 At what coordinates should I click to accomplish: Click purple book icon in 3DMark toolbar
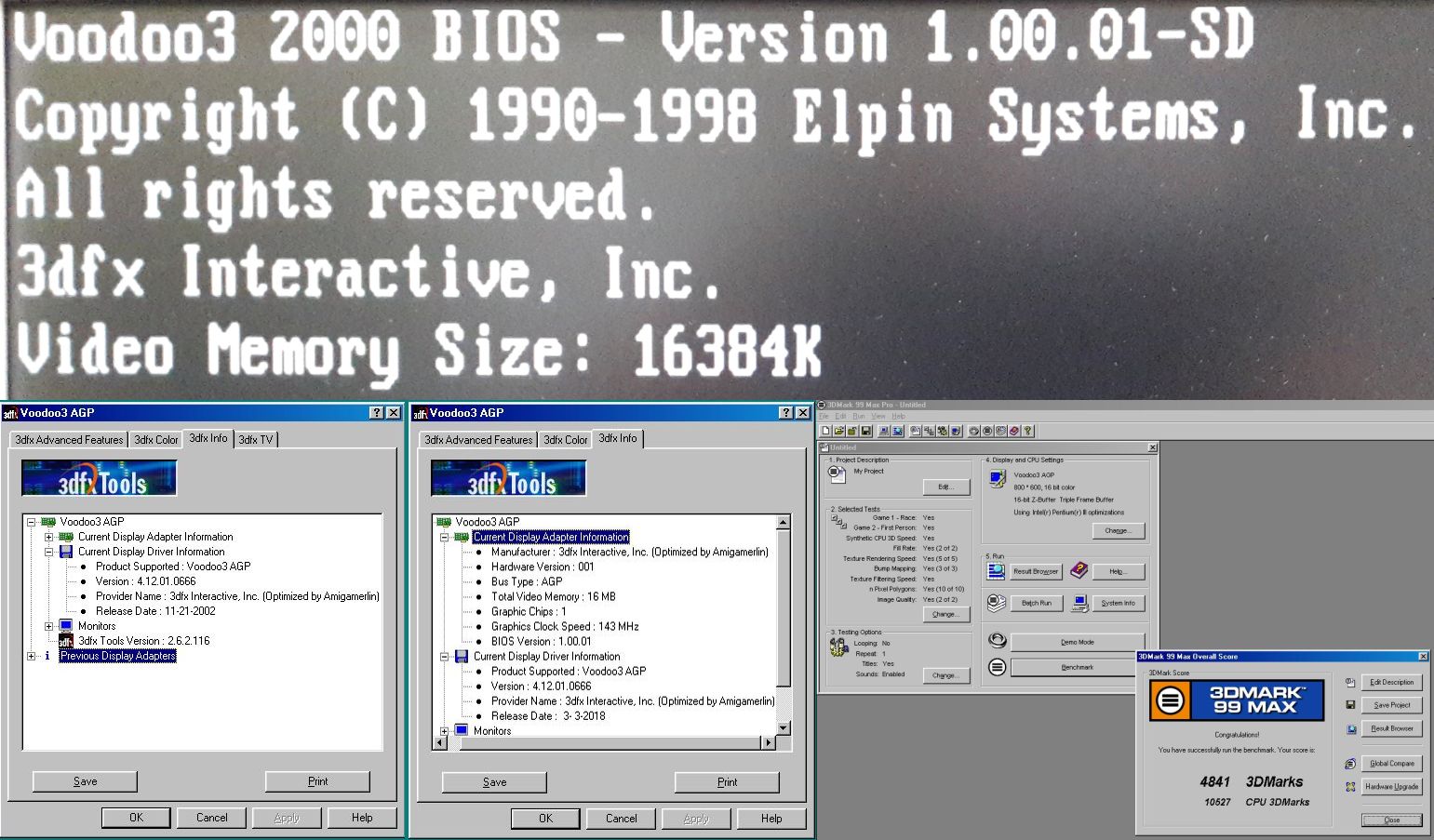pyautogui.click(x=1014, y=431)
